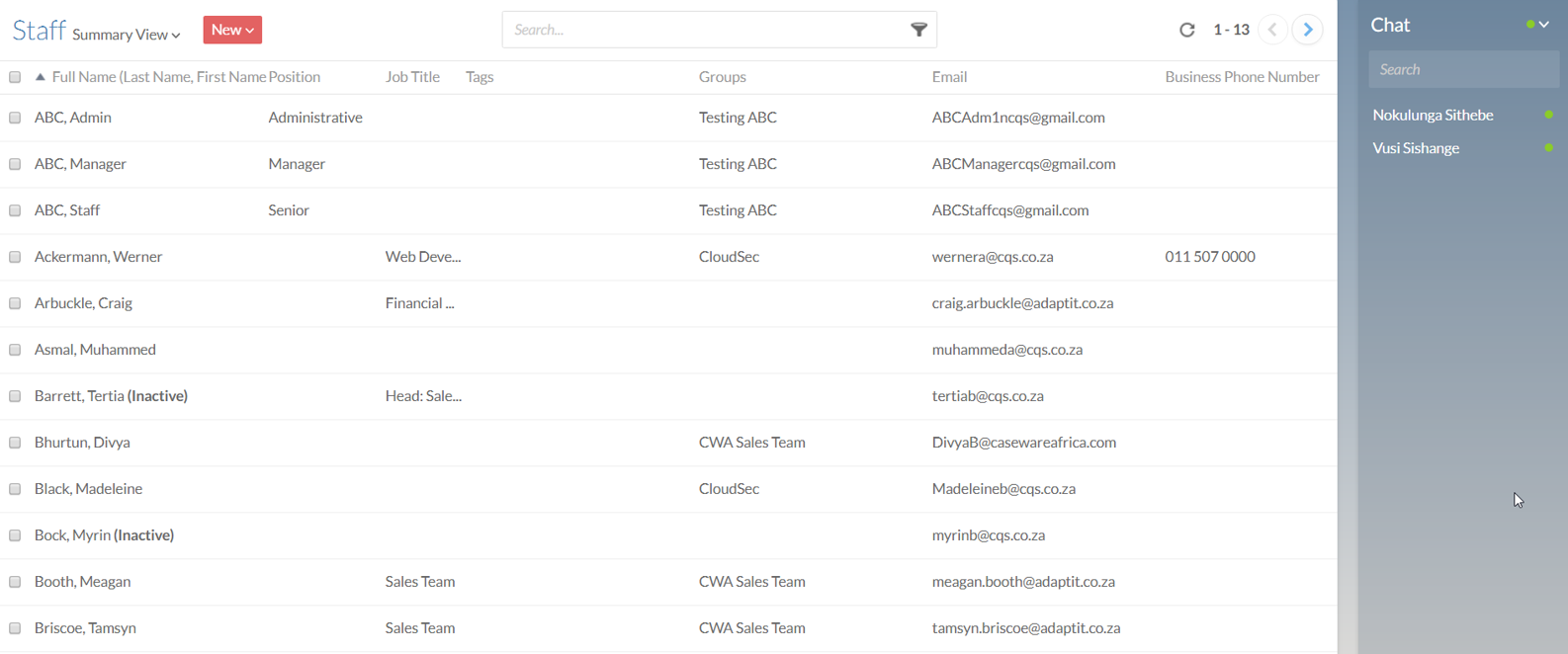Open the Arbuckle, Craig staff record
1568x654 pixels.
click(x=83, y=303)
